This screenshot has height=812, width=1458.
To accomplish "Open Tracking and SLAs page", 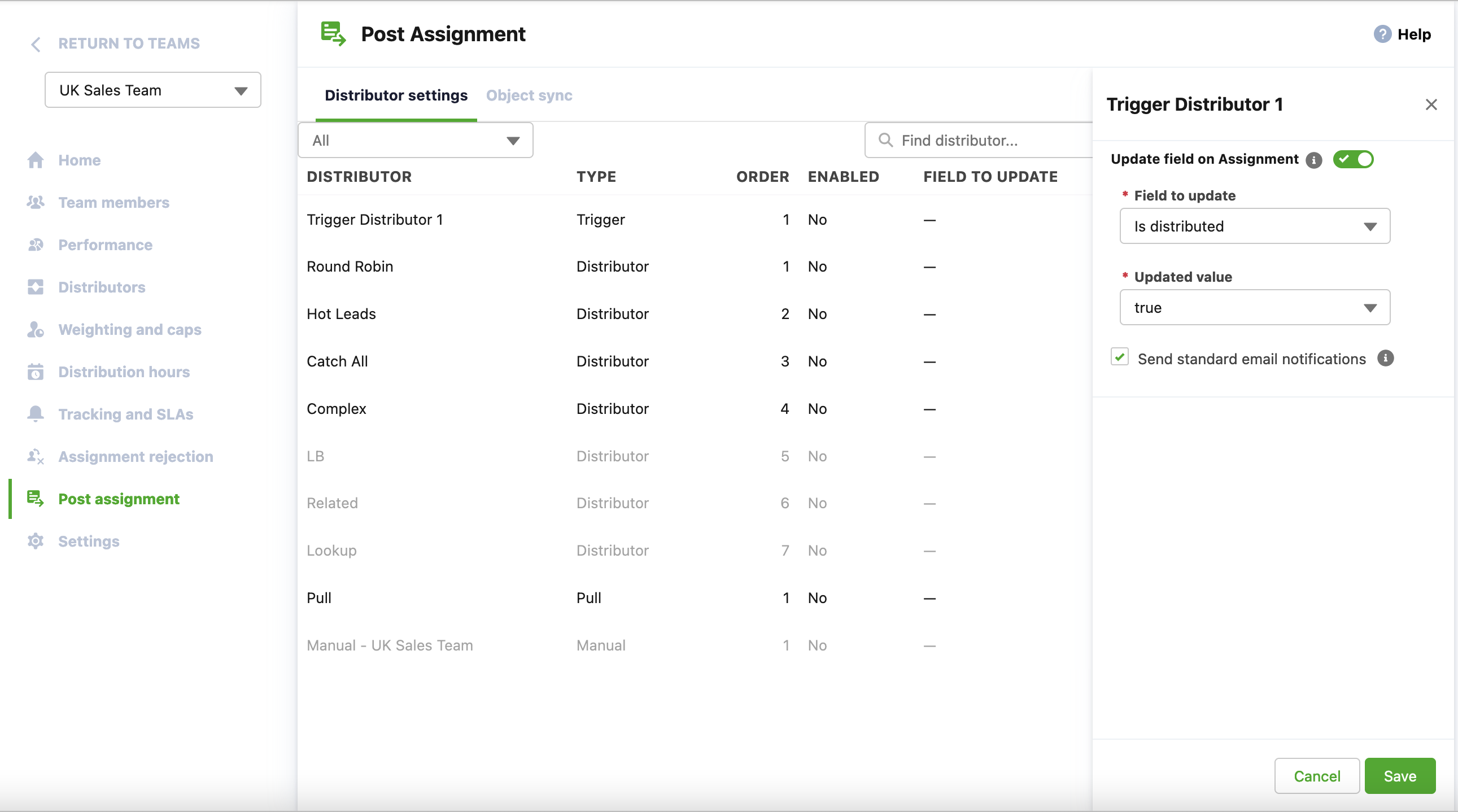I will click(126, 414).
